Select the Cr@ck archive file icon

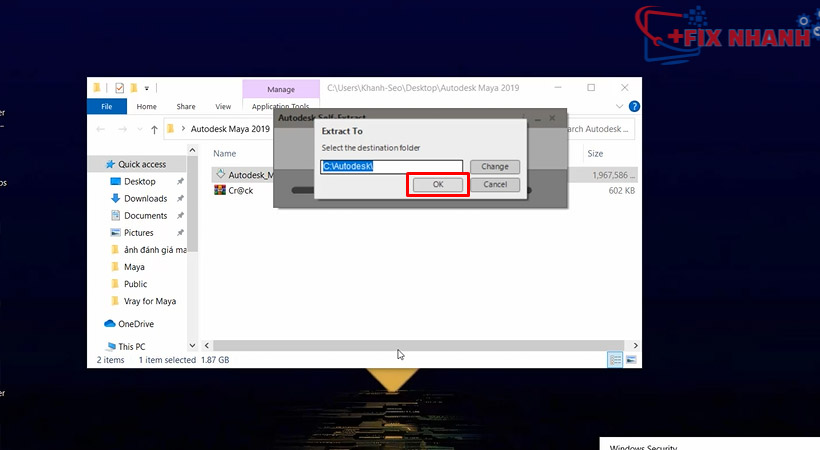click(x=221, y=191)
